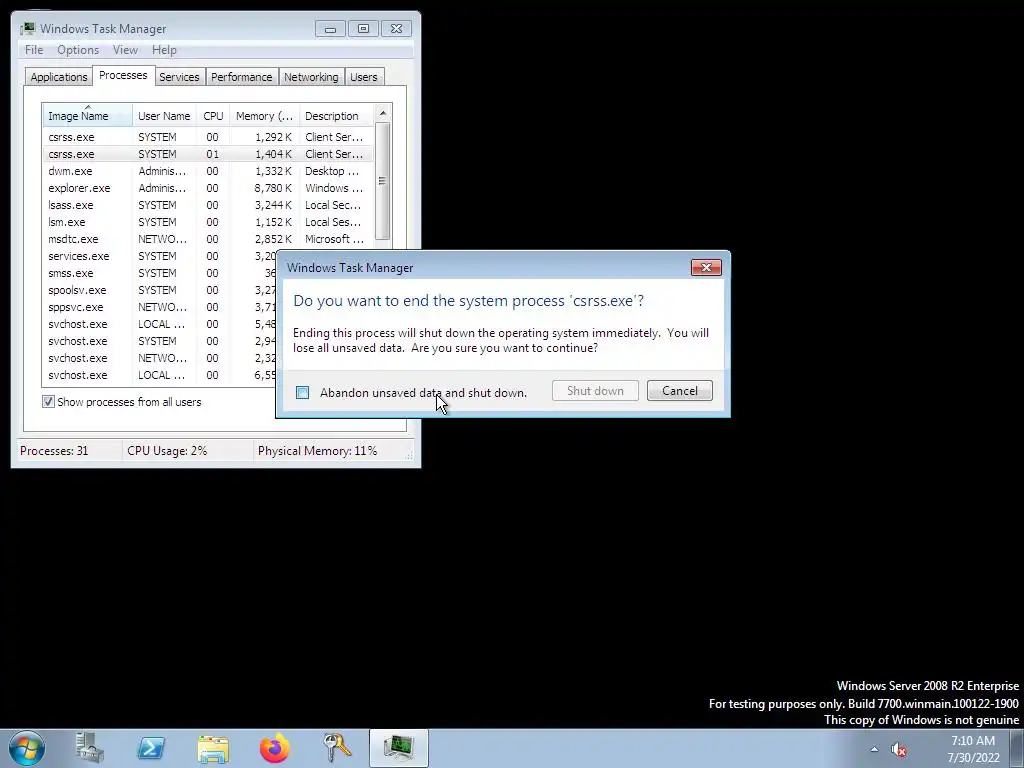Click the Show desktop strip
Screen dimensions: 1024x768
[1017, 748]
